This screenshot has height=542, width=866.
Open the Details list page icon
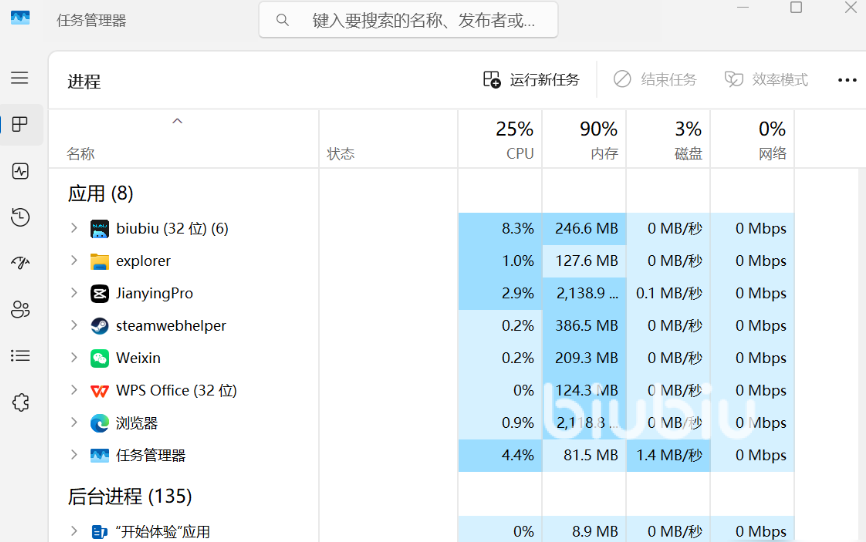(20, 356)
